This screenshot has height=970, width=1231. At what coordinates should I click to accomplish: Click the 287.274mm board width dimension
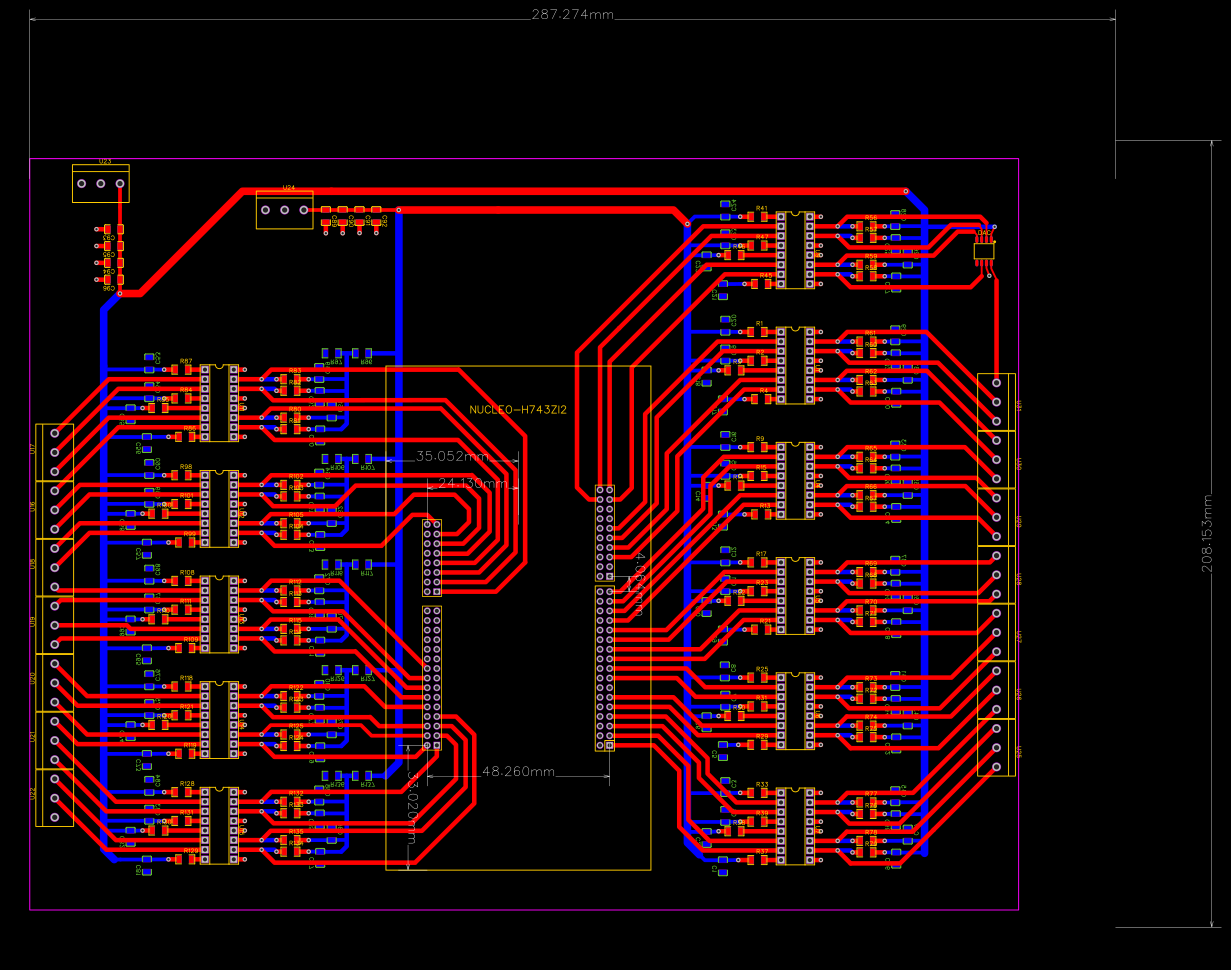[570, 16]
